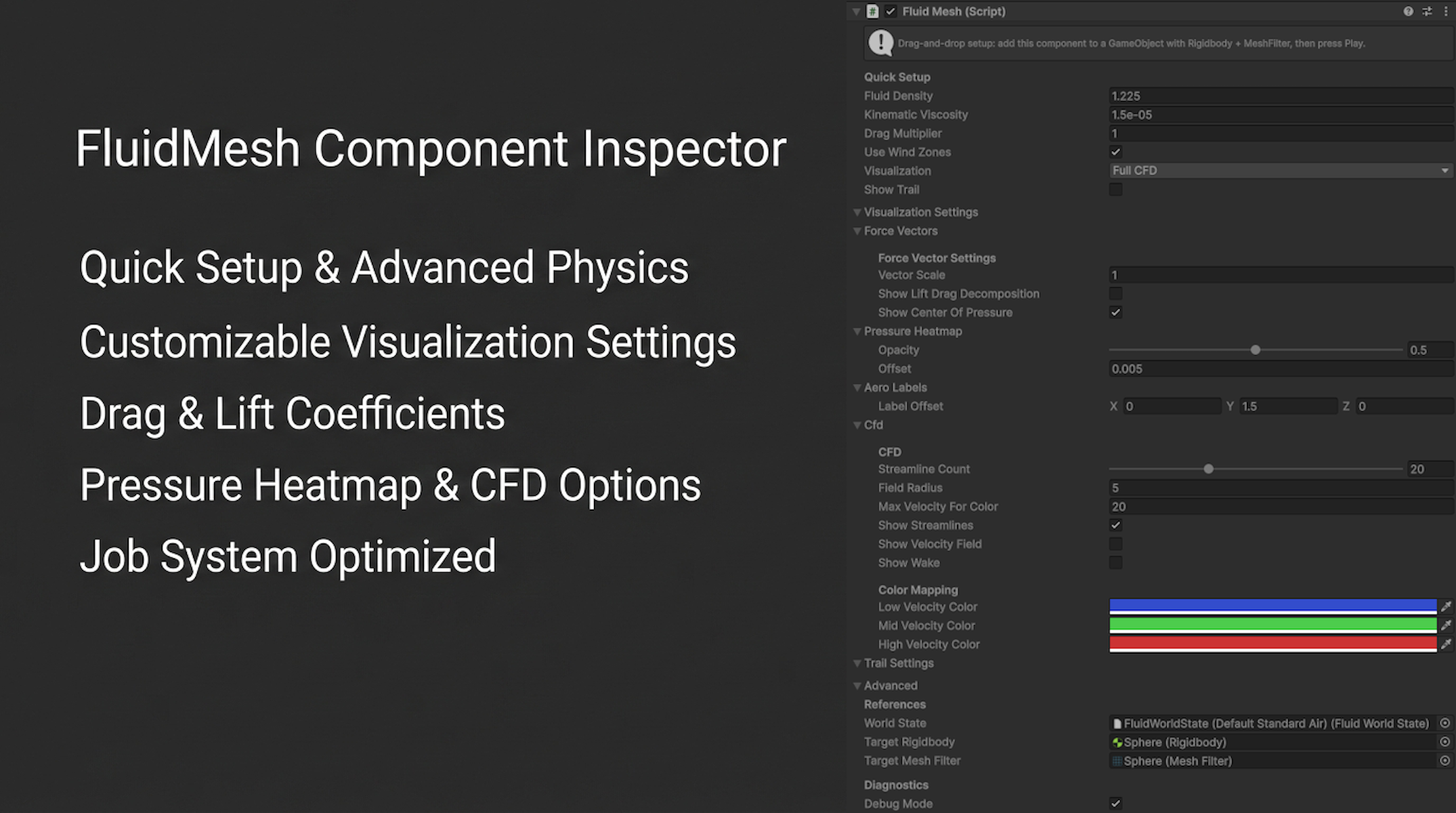The width and height of the screenshot is (1456, 813).
Task: Click eyedropper next to Low Velocity Color
Action: pyautogui.click(x=1446, y=606)
